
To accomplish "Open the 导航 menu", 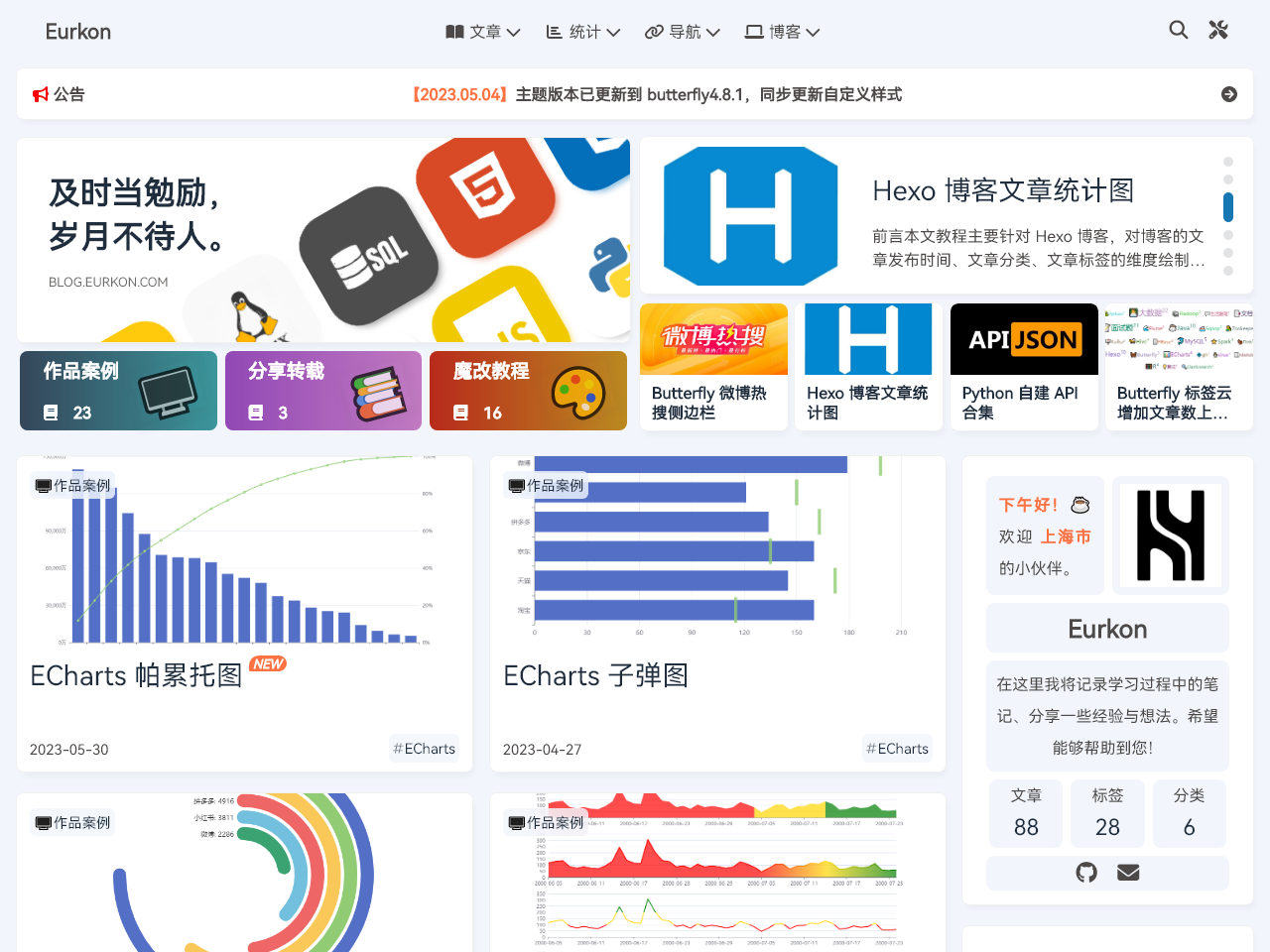I will 683,32.
